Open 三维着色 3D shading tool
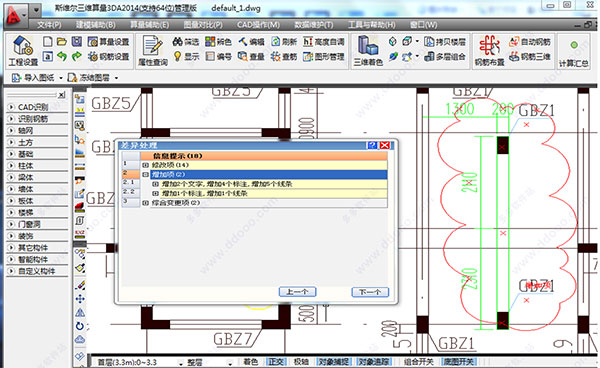The height and width of the screenshot is (368, 600). pyautogui.click(x=368, y=50)
